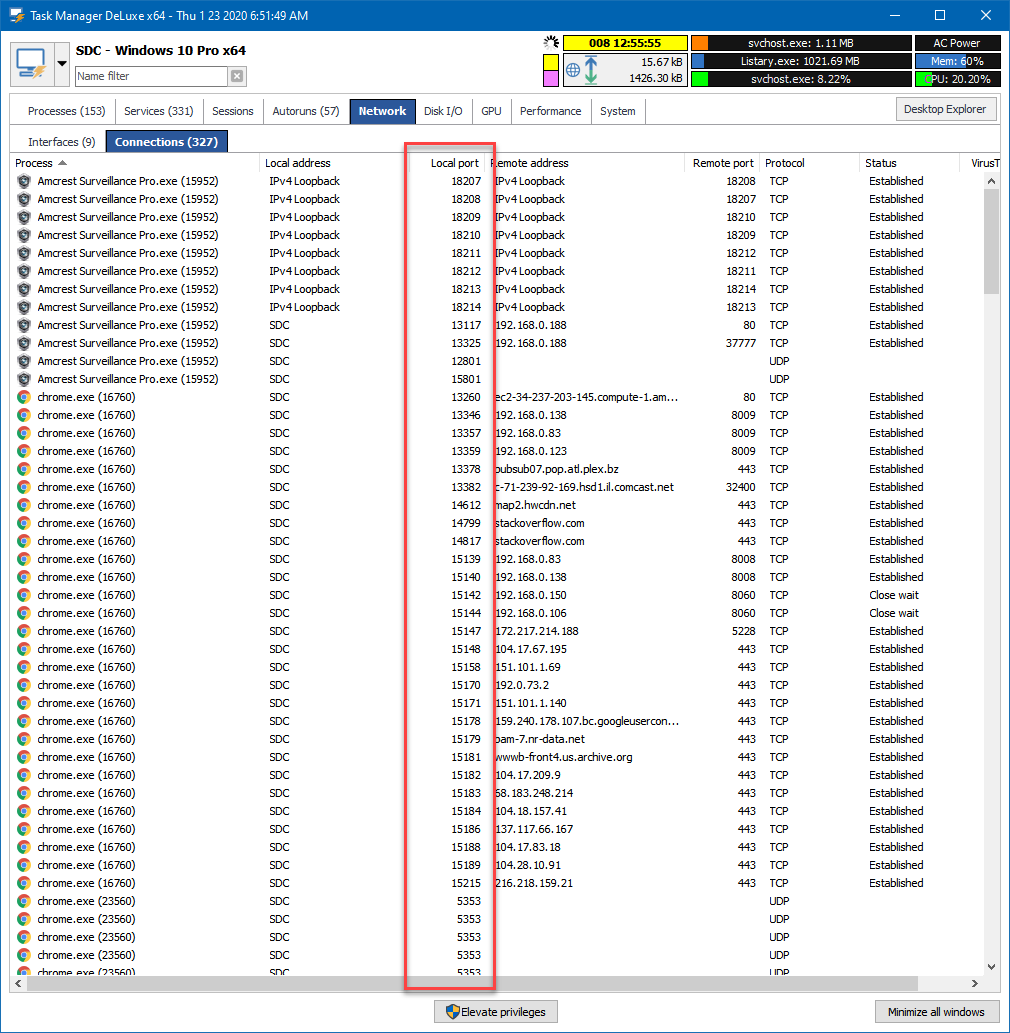Click horizontal scrollbar left arrow
The width and height of the screenshot is (1010, 1033).
(x=18, y=984)
